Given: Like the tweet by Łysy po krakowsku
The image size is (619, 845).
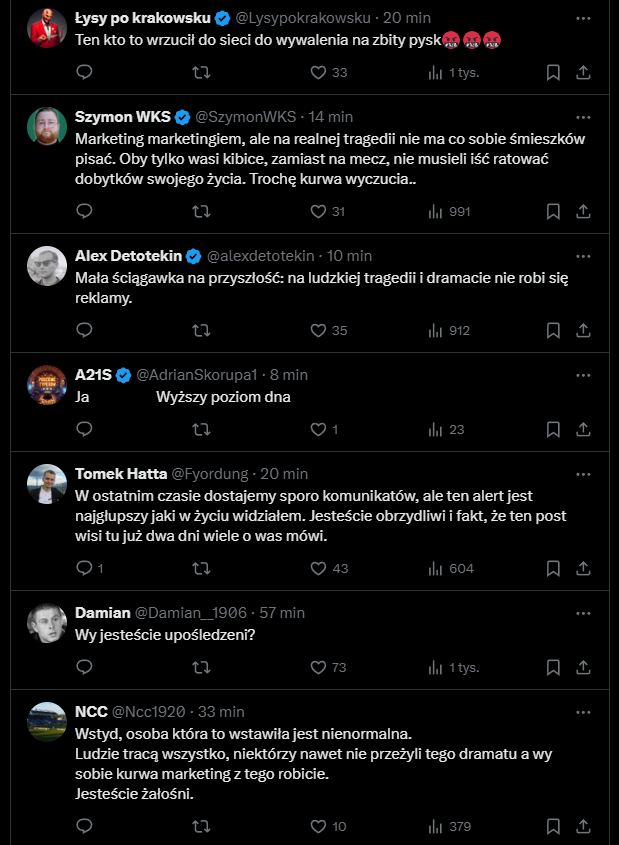Looking at the screenshot, I should (x=328, y=72).
